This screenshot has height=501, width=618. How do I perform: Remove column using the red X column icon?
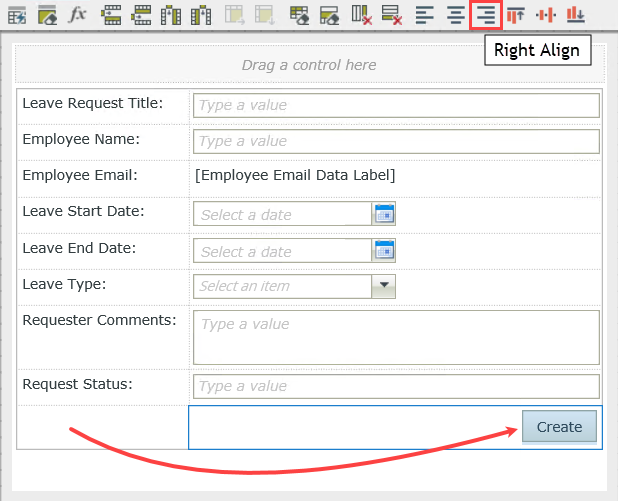pyautogui.click(x=362, y=15)
